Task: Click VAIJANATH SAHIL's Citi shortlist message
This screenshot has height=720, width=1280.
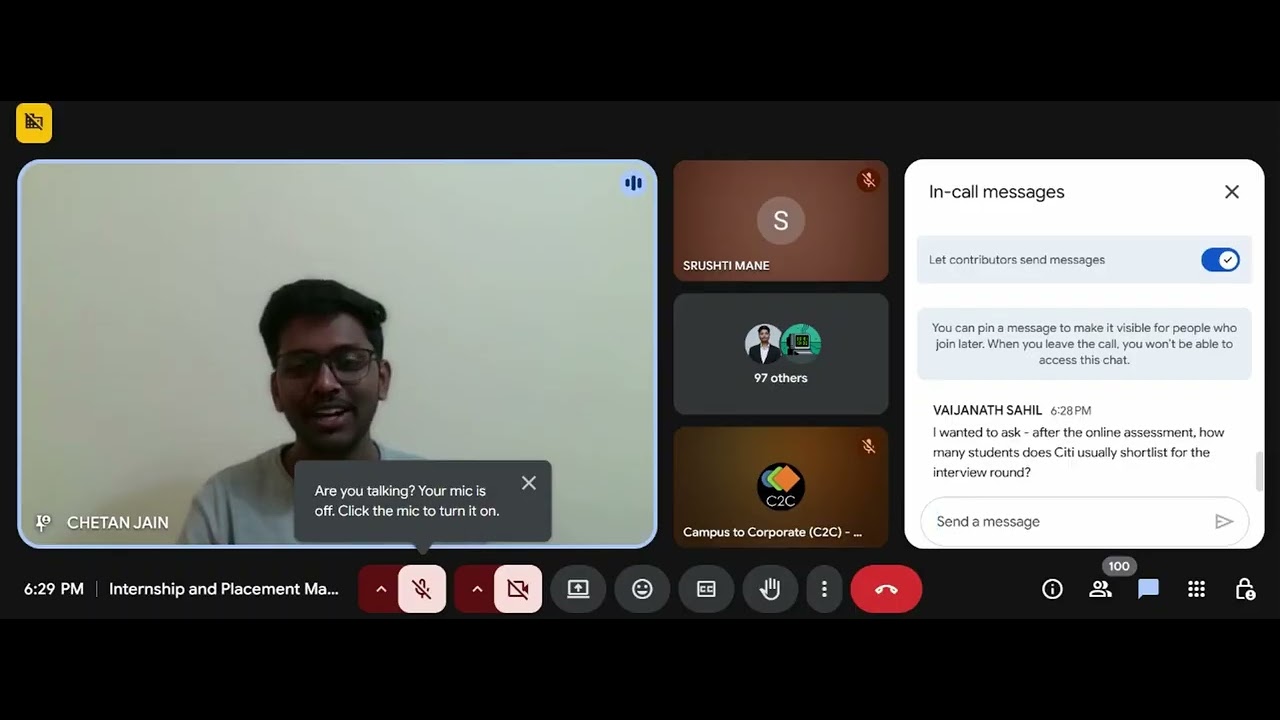Action: point(1079,452)
